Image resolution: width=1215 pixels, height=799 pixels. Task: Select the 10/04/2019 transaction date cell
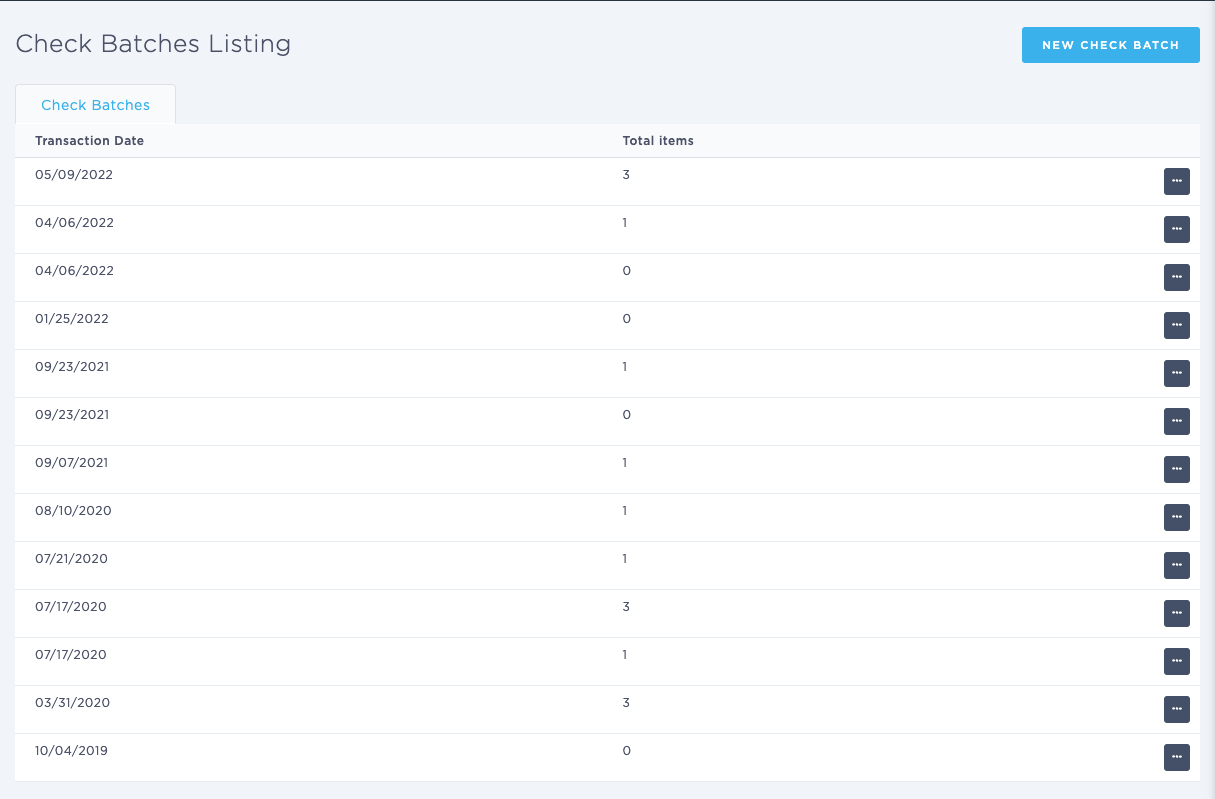tap(71, 751)
